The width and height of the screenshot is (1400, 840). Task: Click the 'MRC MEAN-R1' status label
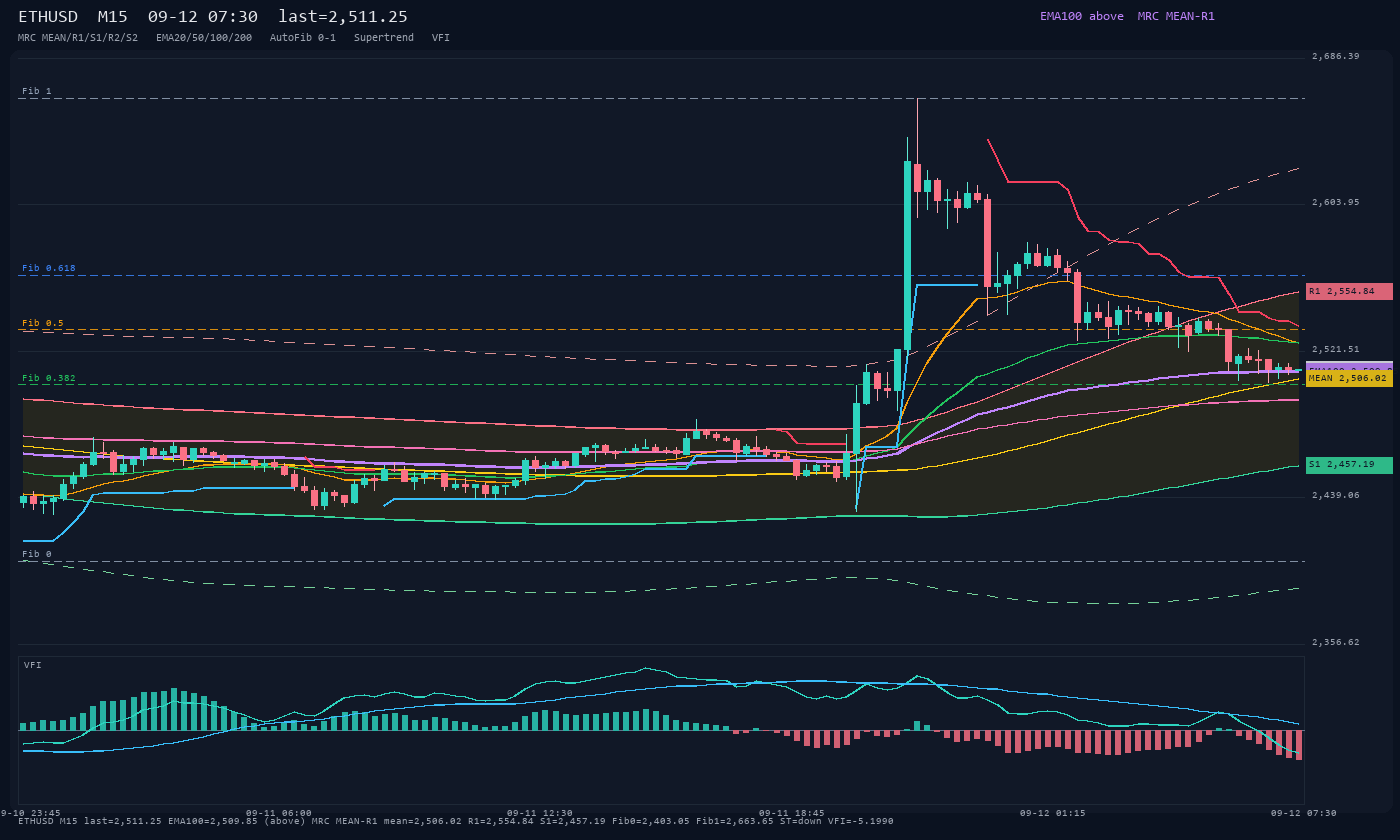(1176, 16)
